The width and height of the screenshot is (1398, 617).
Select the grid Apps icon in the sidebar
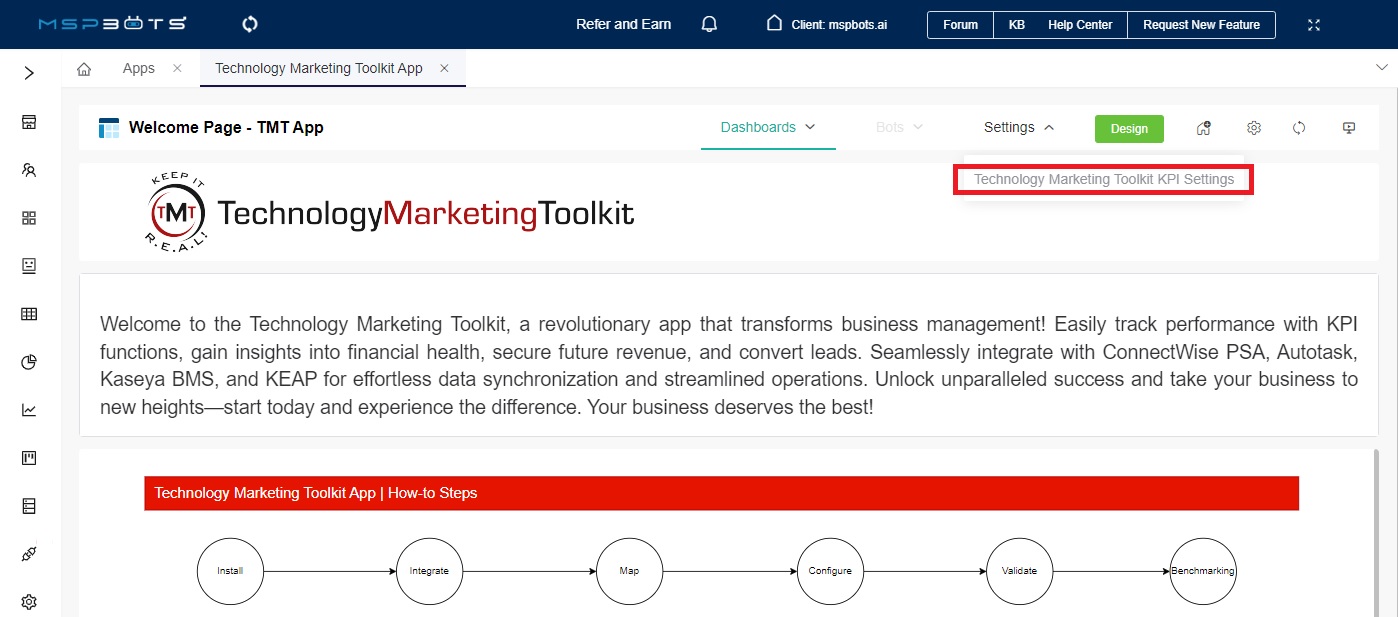click(28, 217)
